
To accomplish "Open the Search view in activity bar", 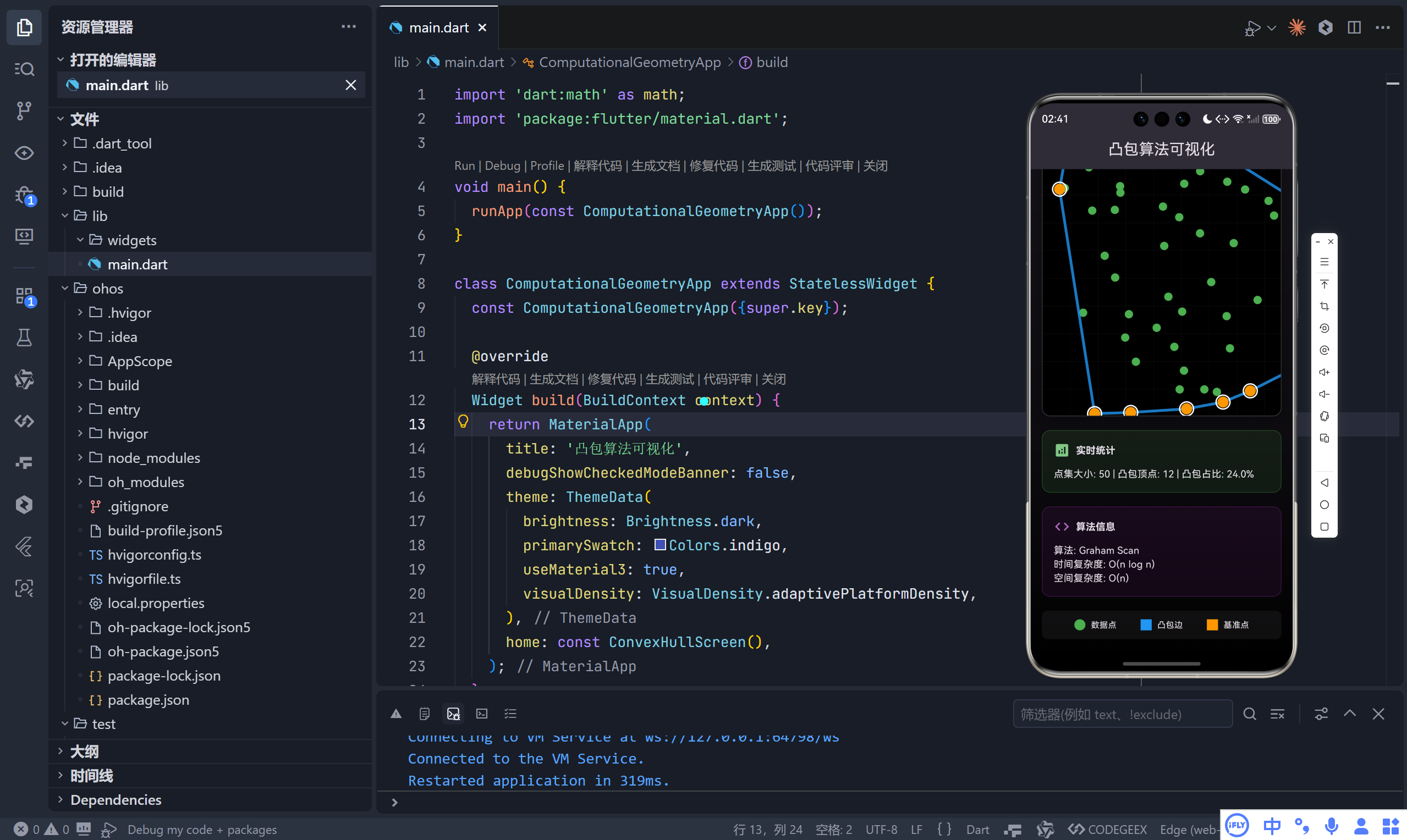I will pyautogui.click(x=24, y=69).
